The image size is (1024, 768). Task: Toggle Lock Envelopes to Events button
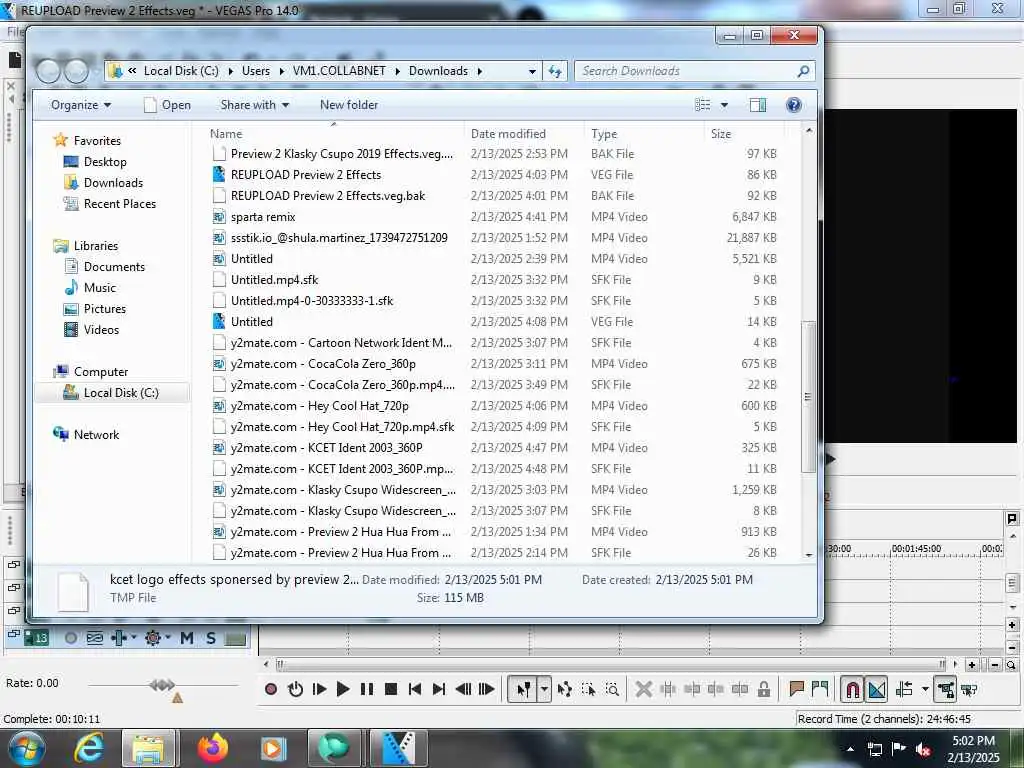(946, 690)
